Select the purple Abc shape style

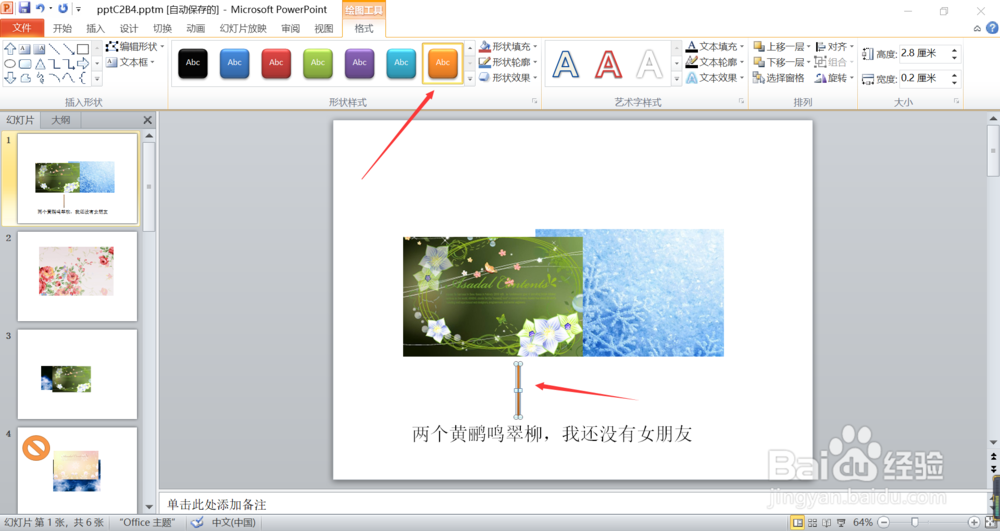coord(359,62)
